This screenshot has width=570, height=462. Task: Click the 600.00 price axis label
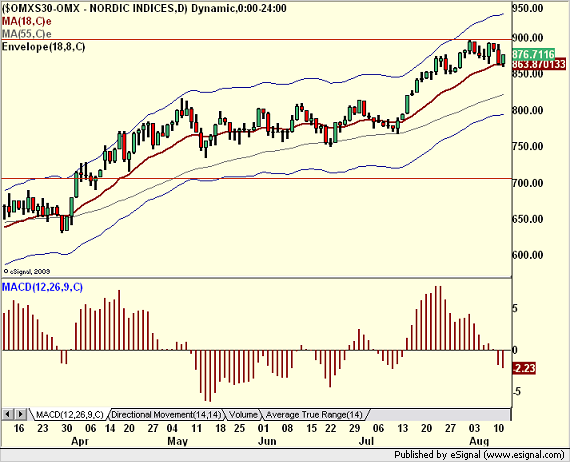(x=527, y=255)
